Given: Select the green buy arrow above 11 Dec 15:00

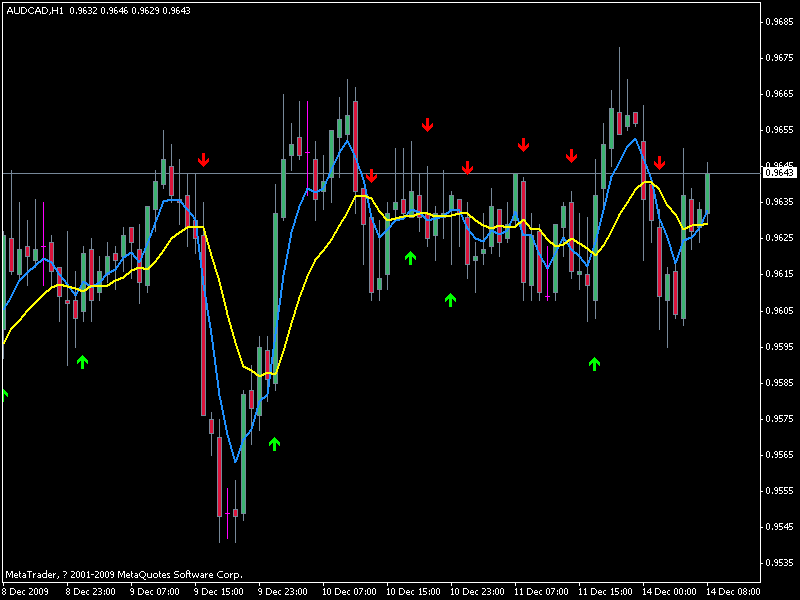Looking at the screenshot, I should click(594, 364).
